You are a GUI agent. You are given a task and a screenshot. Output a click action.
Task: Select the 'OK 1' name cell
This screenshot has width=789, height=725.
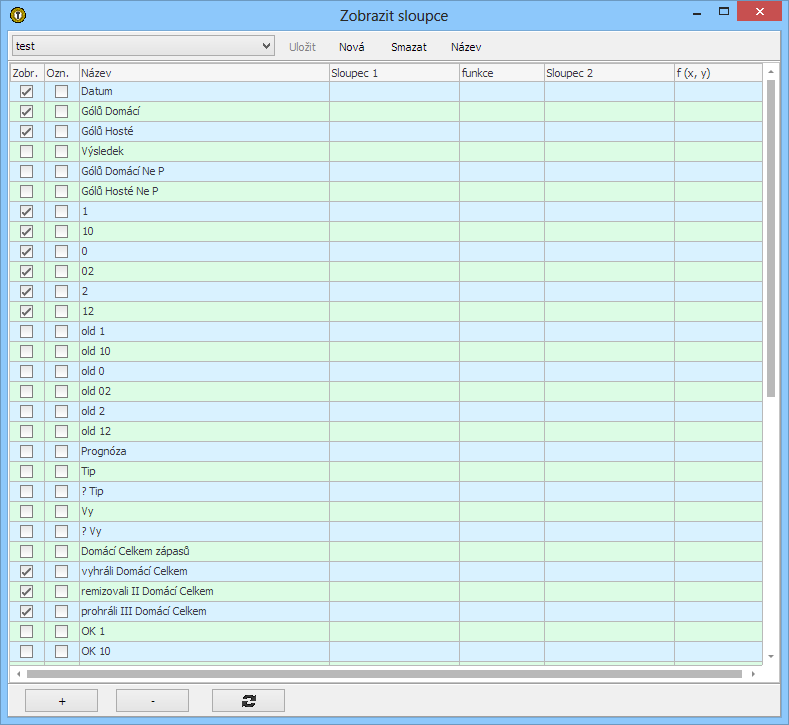click(x=204, y=631)
